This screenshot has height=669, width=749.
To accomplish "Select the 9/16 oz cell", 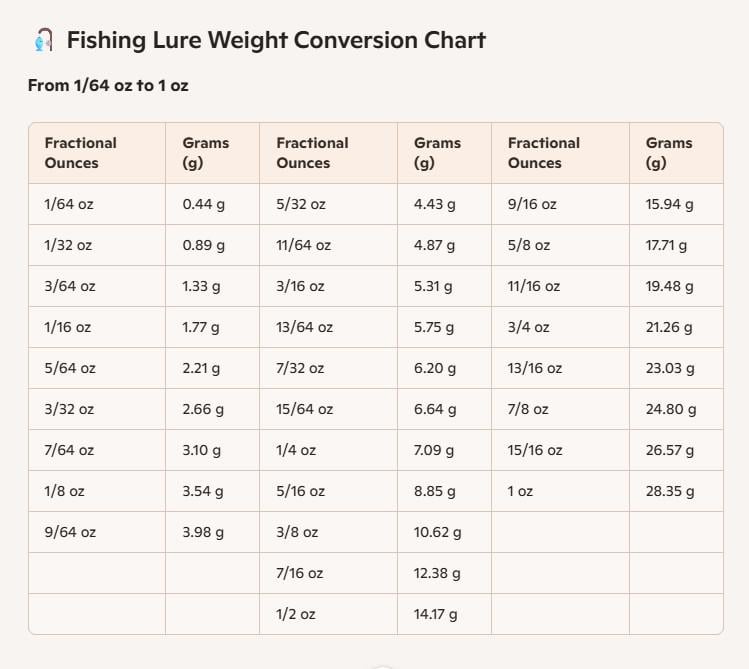I will tap(532, 204).
